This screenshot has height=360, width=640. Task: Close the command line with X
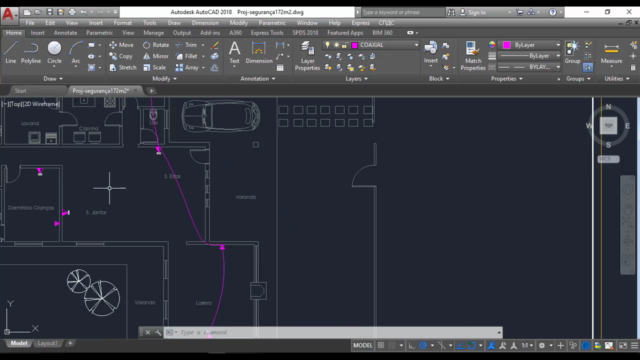click(148, 333)
